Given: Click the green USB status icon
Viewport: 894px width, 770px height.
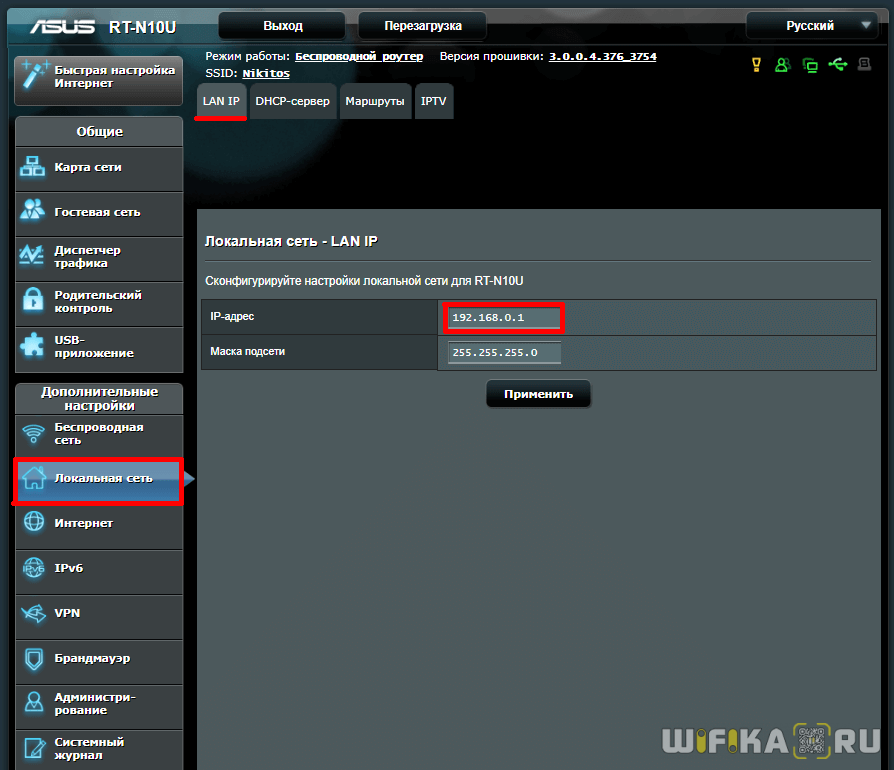Looking at the screenshot, I should [837, 65].
